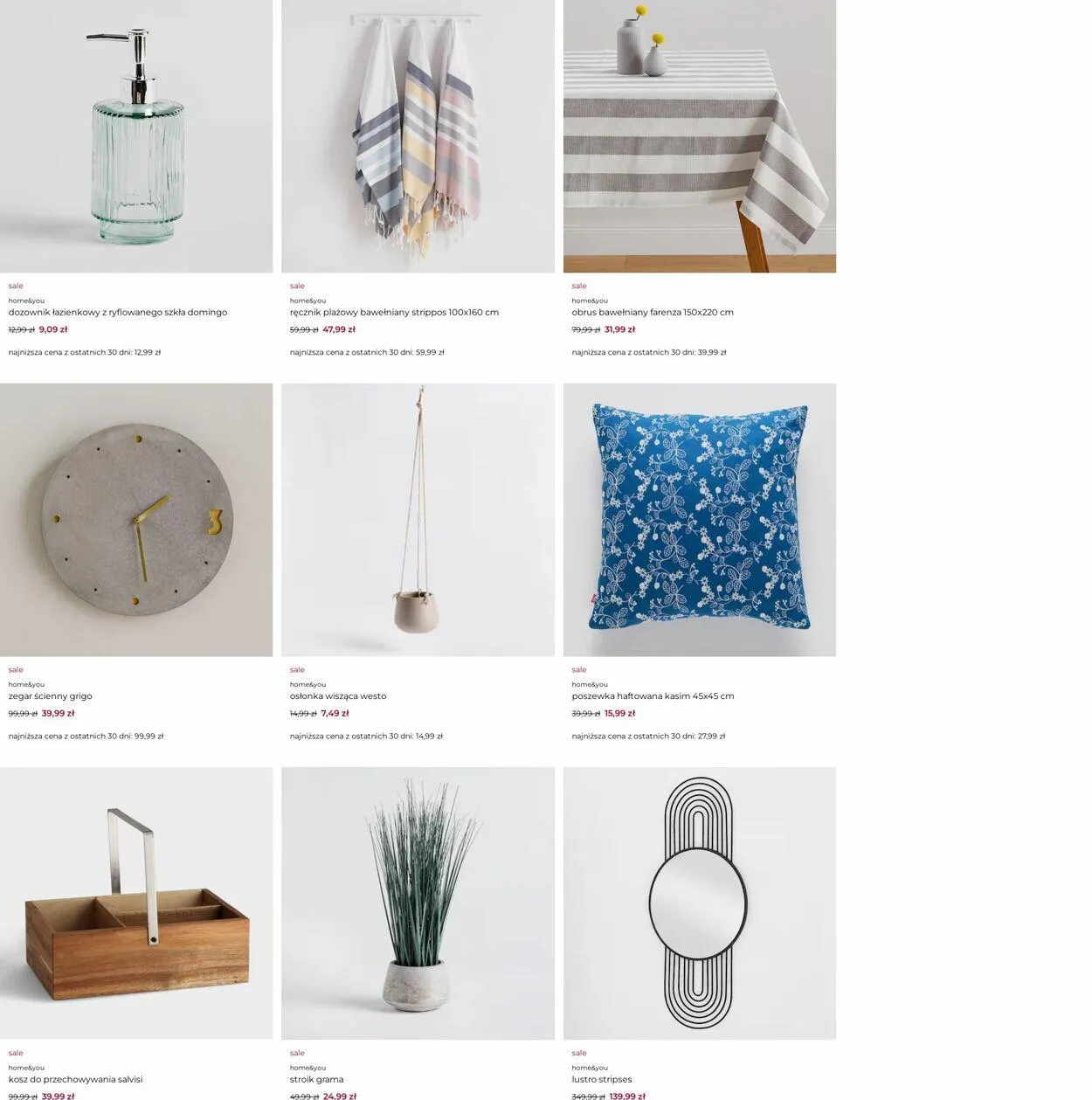
Task: Open the artificial grass plant image
Action: 418,903
